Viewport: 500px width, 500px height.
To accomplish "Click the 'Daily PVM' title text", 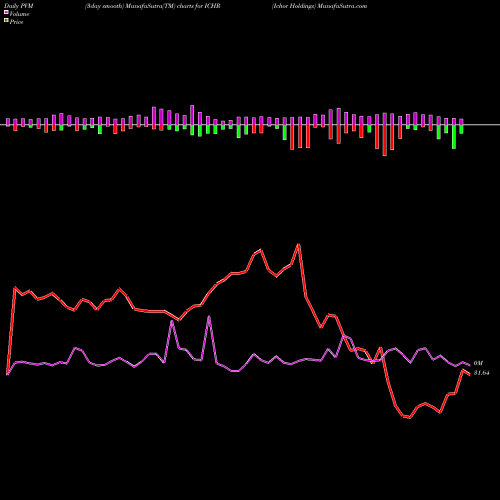I will coord(19,6).
